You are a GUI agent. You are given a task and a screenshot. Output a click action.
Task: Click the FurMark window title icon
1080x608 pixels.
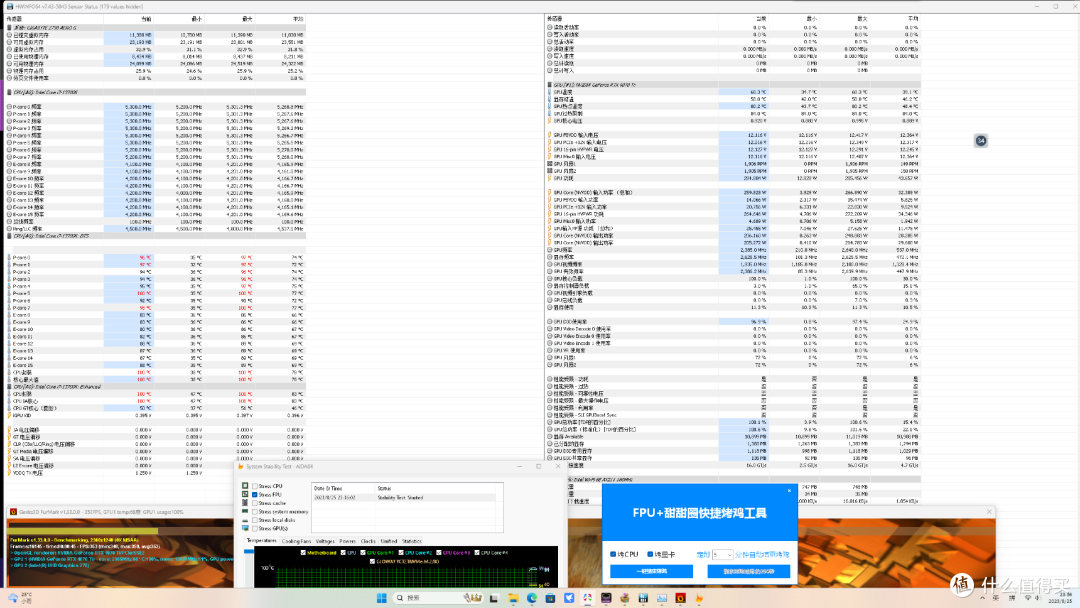point(13,512)
